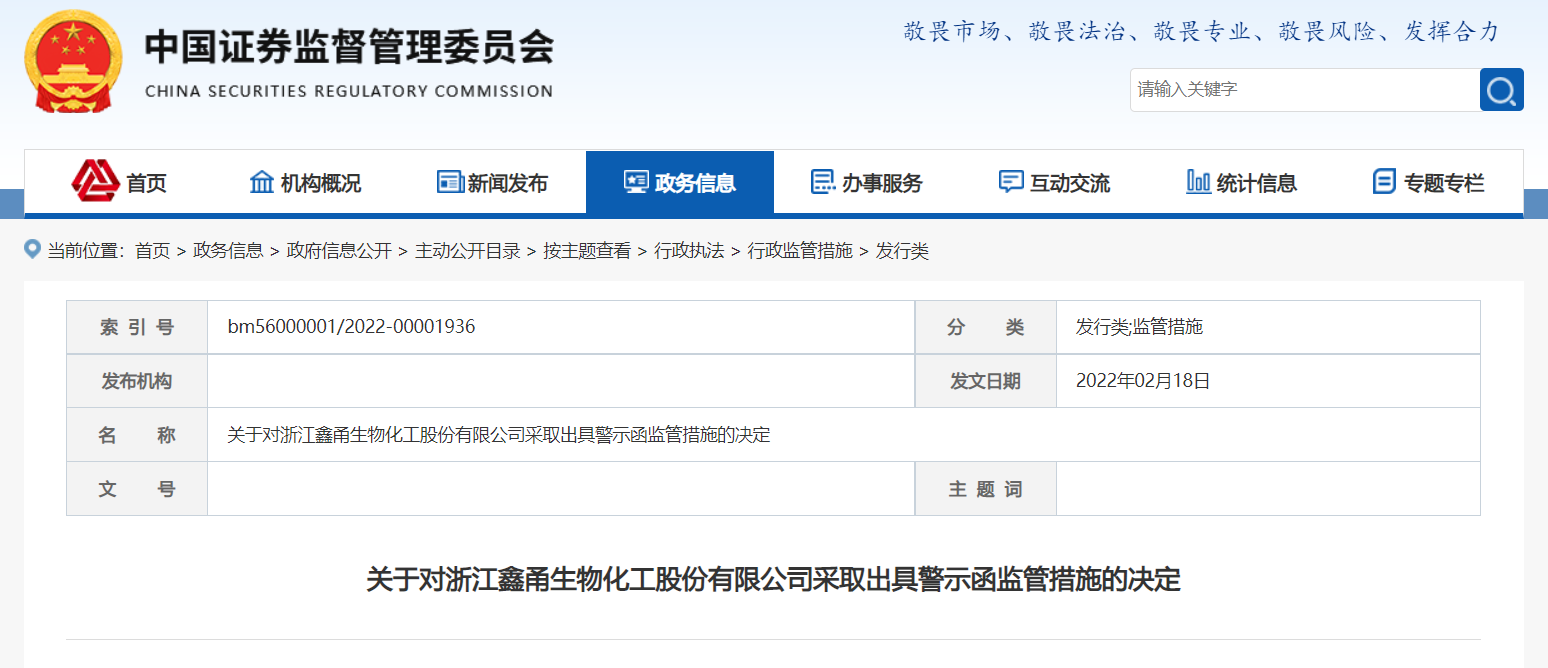The height and width of the screenshot is (668, 1548).
Task: Open the 办事服务 tab
Action: [x=867, y=182]
